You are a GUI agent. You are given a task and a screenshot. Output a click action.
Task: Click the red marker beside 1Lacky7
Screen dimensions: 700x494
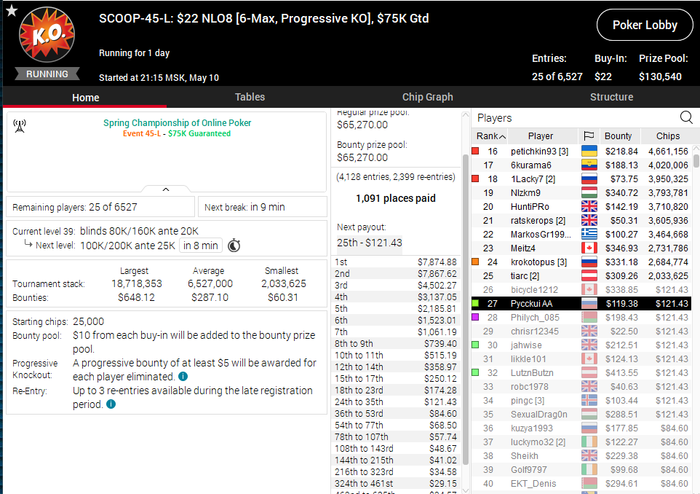point(475,179)
